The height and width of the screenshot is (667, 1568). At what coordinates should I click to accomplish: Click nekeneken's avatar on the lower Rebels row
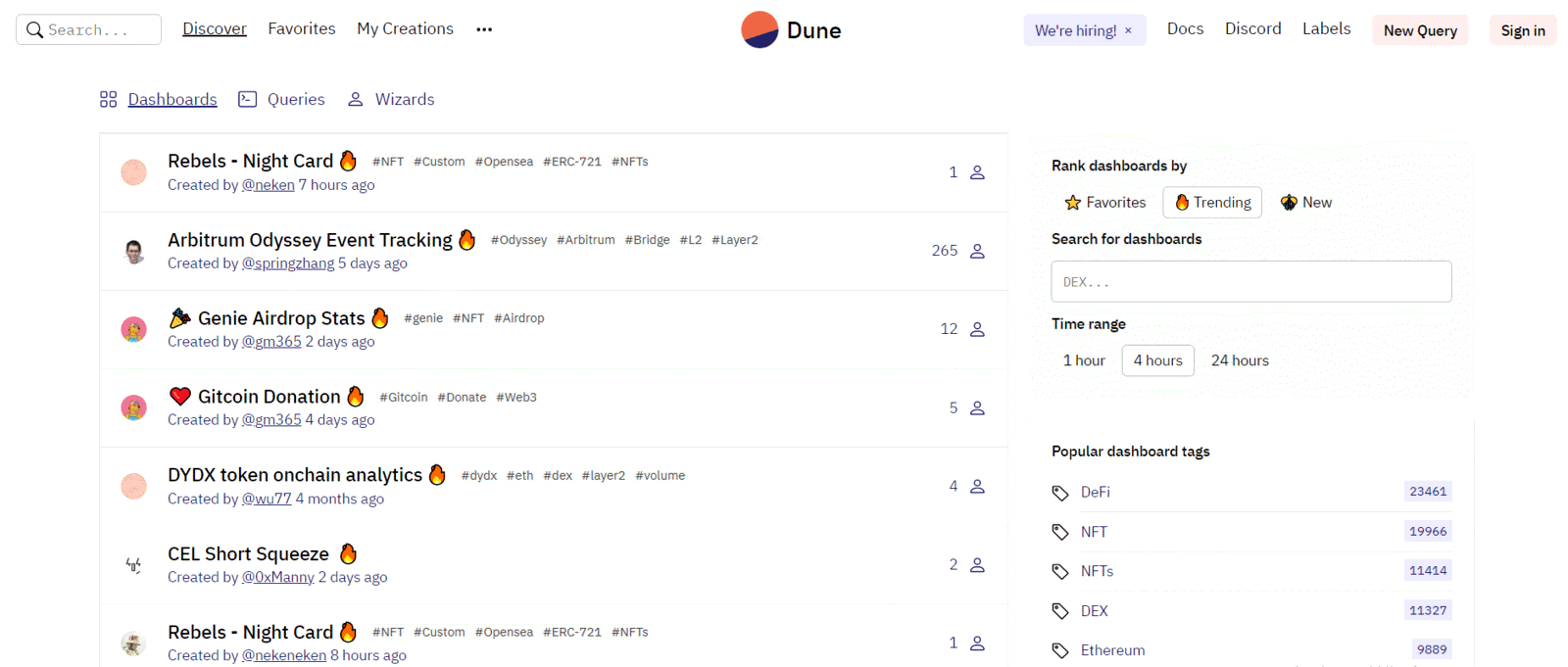(x=134, y=643)
